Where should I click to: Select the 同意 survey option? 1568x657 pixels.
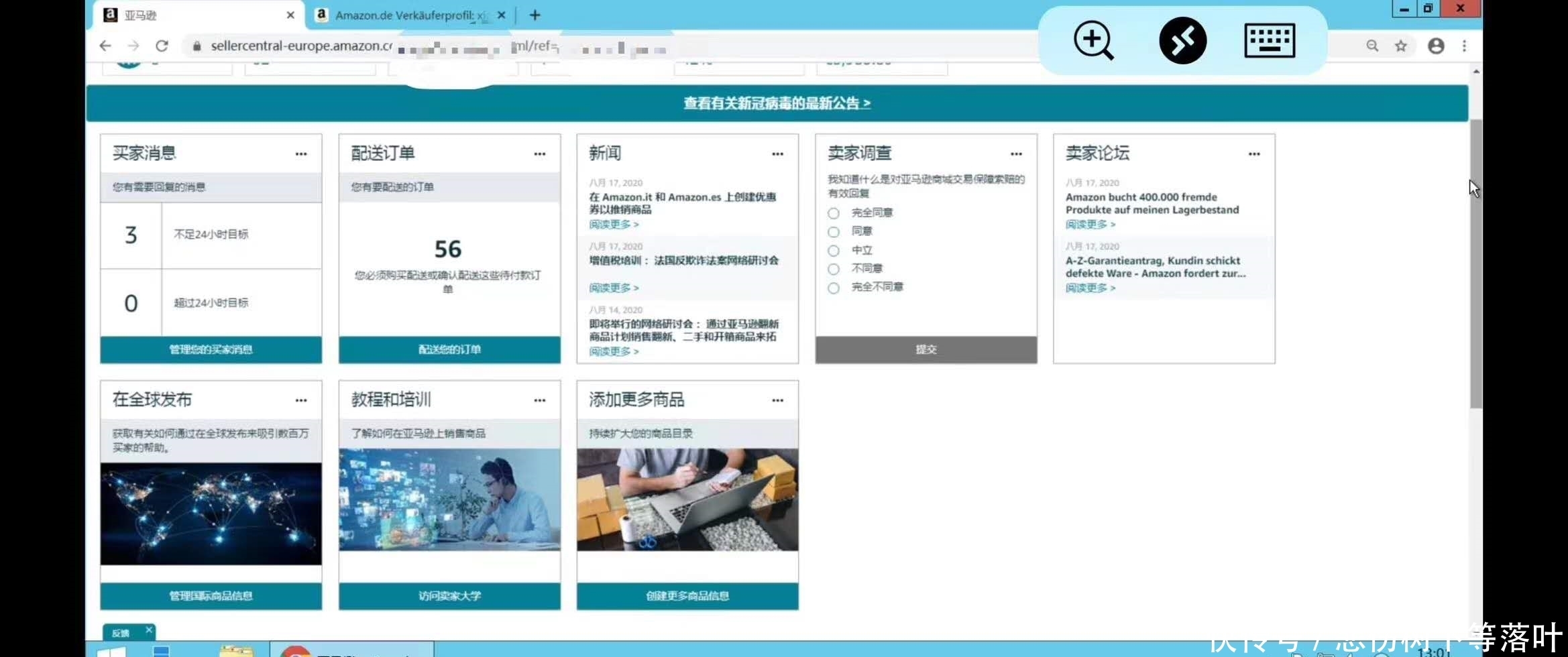click(x=834, y=232)
